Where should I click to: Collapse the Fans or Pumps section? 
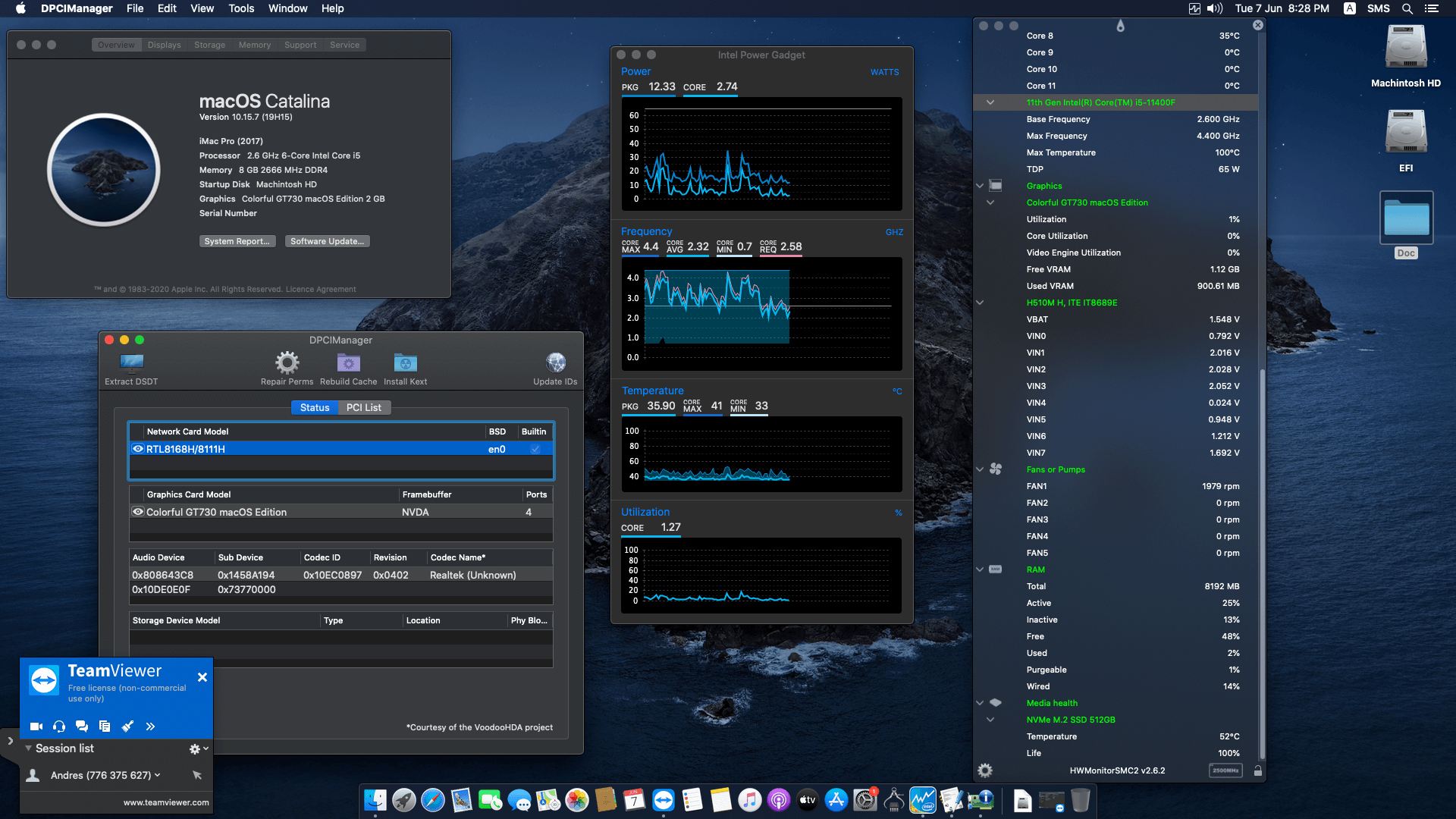tap(979, 469)
